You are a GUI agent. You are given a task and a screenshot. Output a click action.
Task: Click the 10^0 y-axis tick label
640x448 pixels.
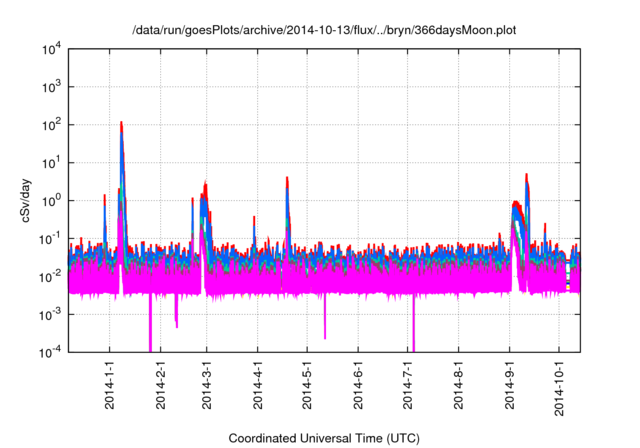(x=53, y=200)
